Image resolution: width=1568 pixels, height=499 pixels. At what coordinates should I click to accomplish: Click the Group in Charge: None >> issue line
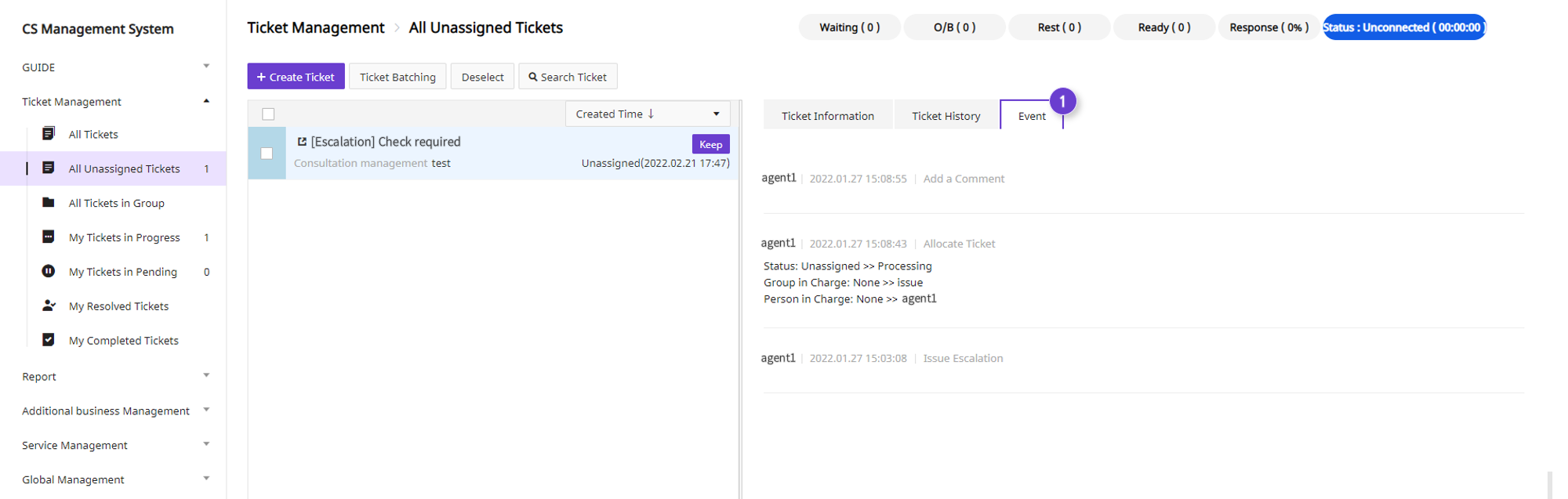click(x=843, y=283)
